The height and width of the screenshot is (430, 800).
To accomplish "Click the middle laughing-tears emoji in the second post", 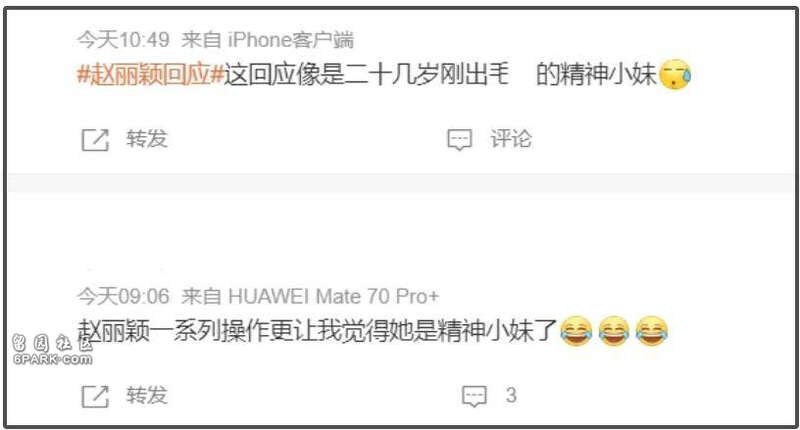I will [x=614, y=332].
